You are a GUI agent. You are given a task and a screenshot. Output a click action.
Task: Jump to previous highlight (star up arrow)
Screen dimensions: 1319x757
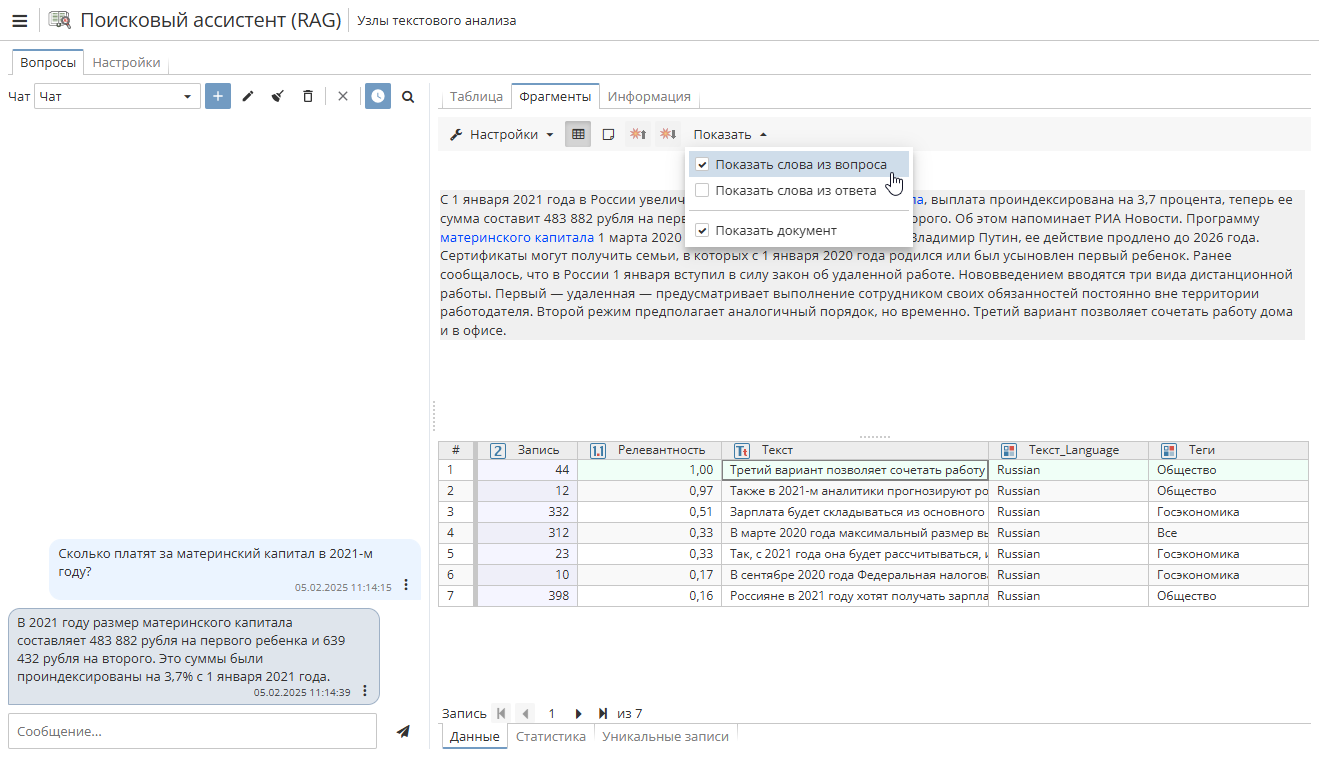638,134
